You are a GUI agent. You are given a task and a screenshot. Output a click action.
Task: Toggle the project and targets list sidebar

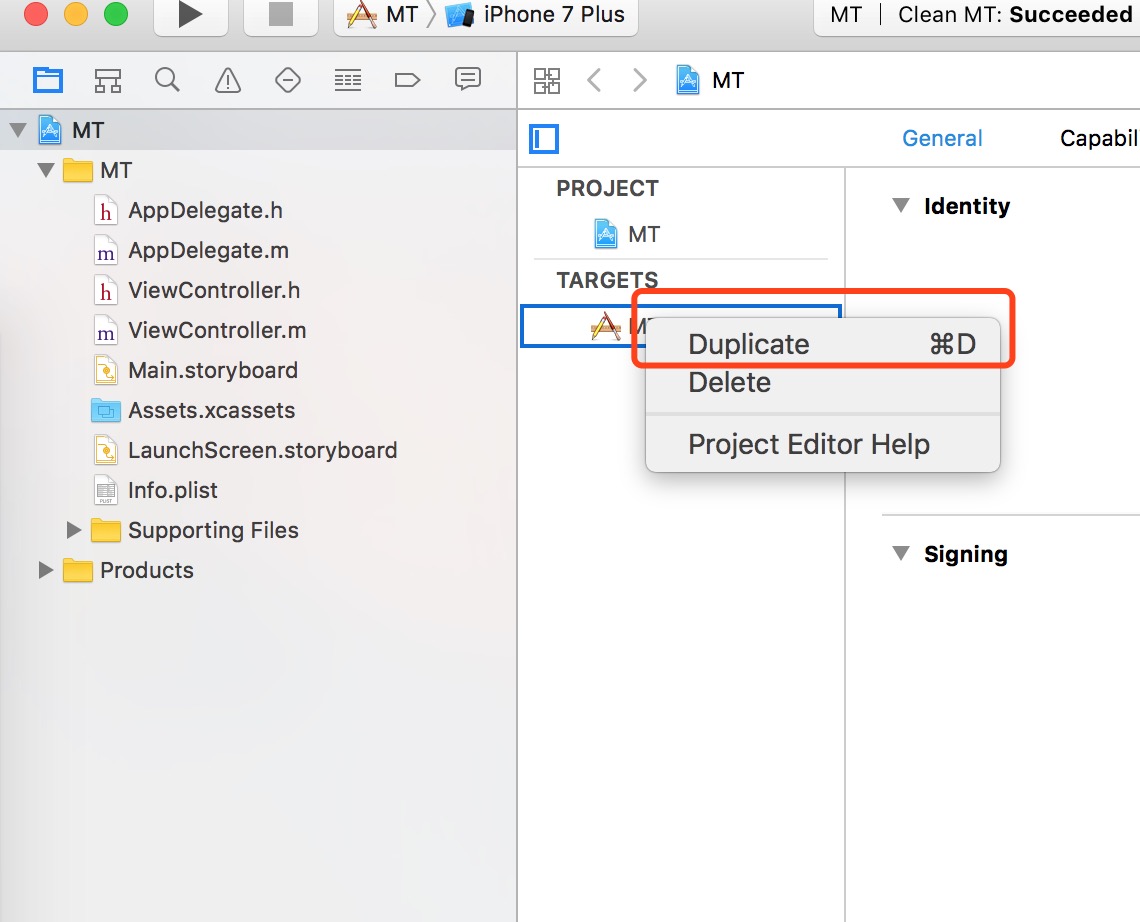pyautogui.click(x=544, y=139)
